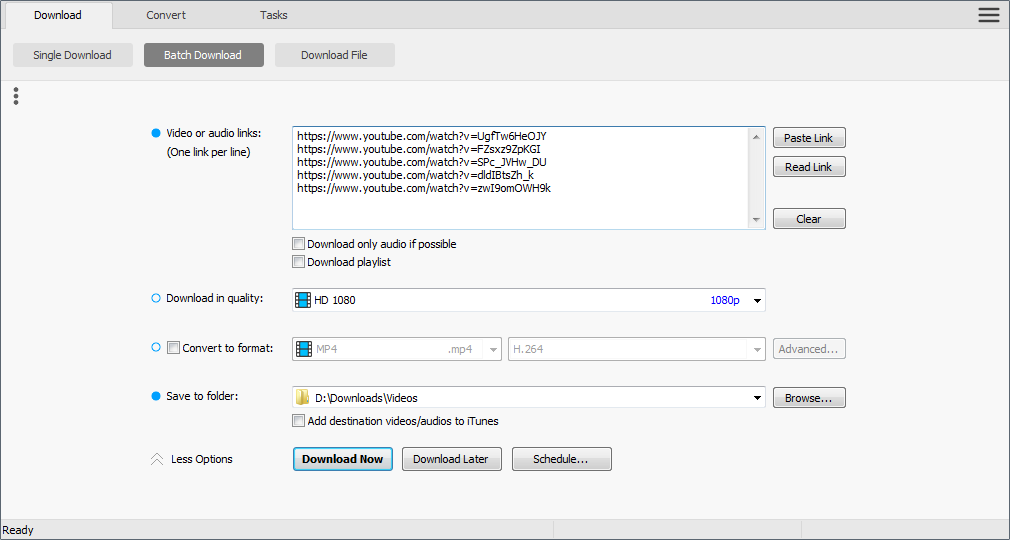This screenshot has width=1010, height=540.
Task: Click the links box scrollbar down arrow
Action: [x=757, y=220]
